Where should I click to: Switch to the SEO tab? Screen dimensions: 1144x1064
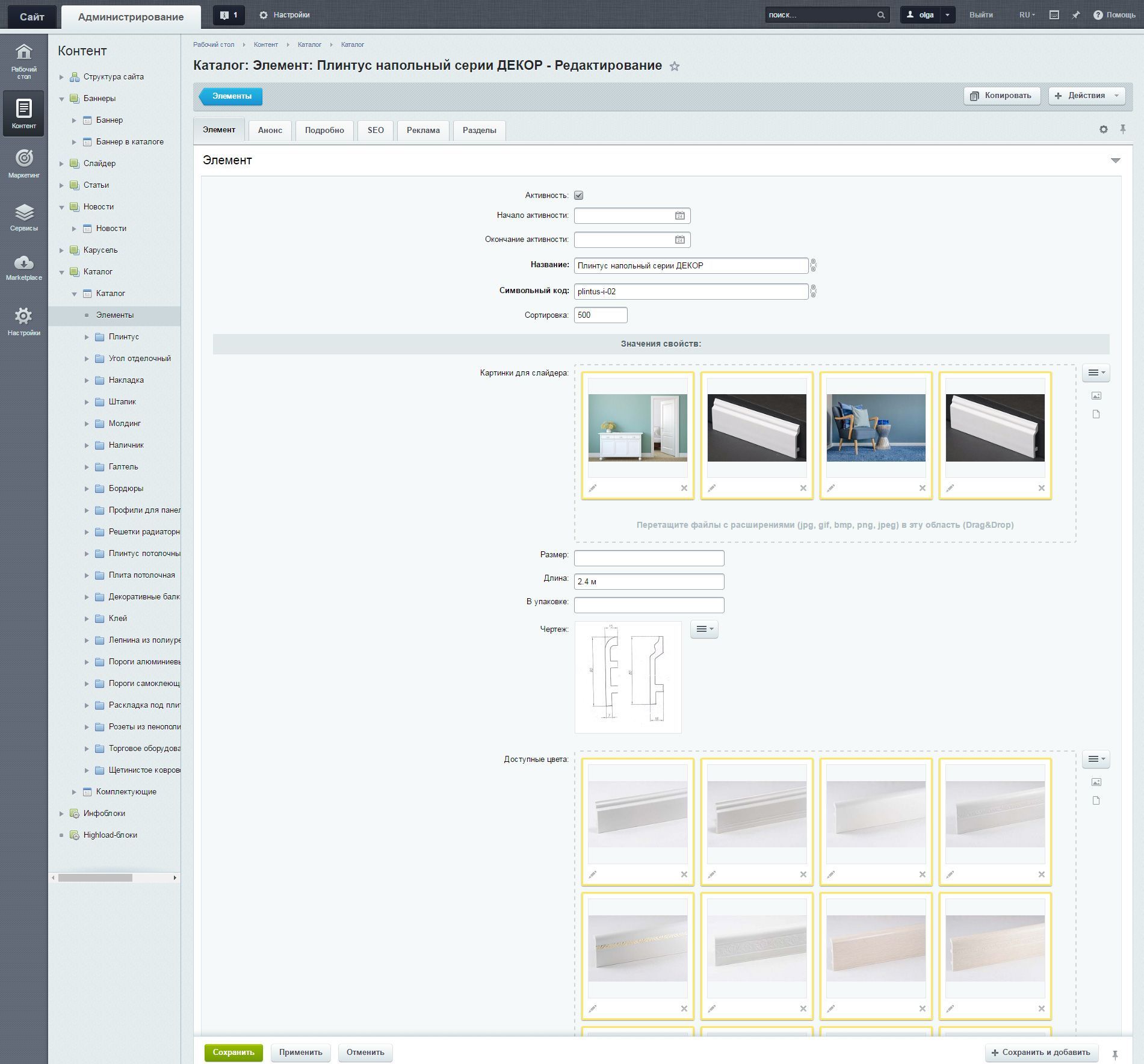point(376,130)
